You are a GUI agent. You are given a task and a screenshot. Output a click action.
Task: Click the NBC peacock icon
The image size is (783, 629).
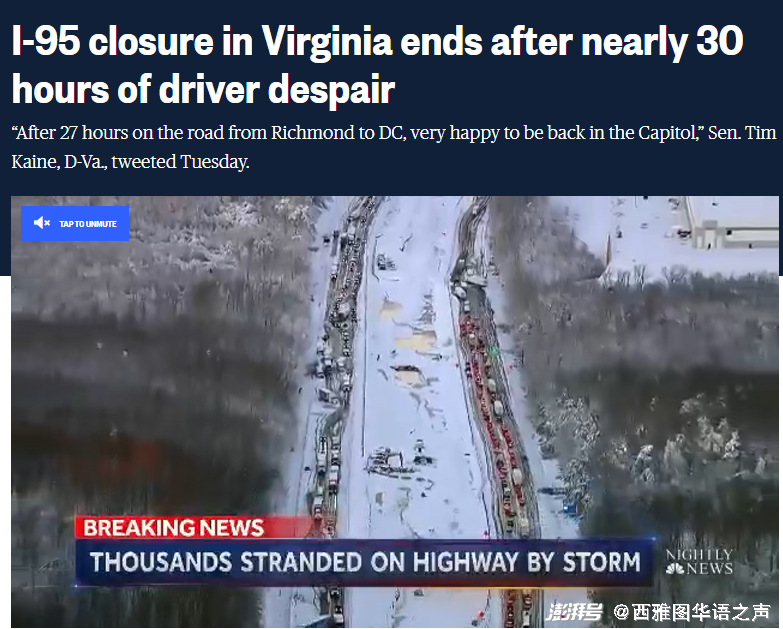pyautogui.click(x=675, y=569)
